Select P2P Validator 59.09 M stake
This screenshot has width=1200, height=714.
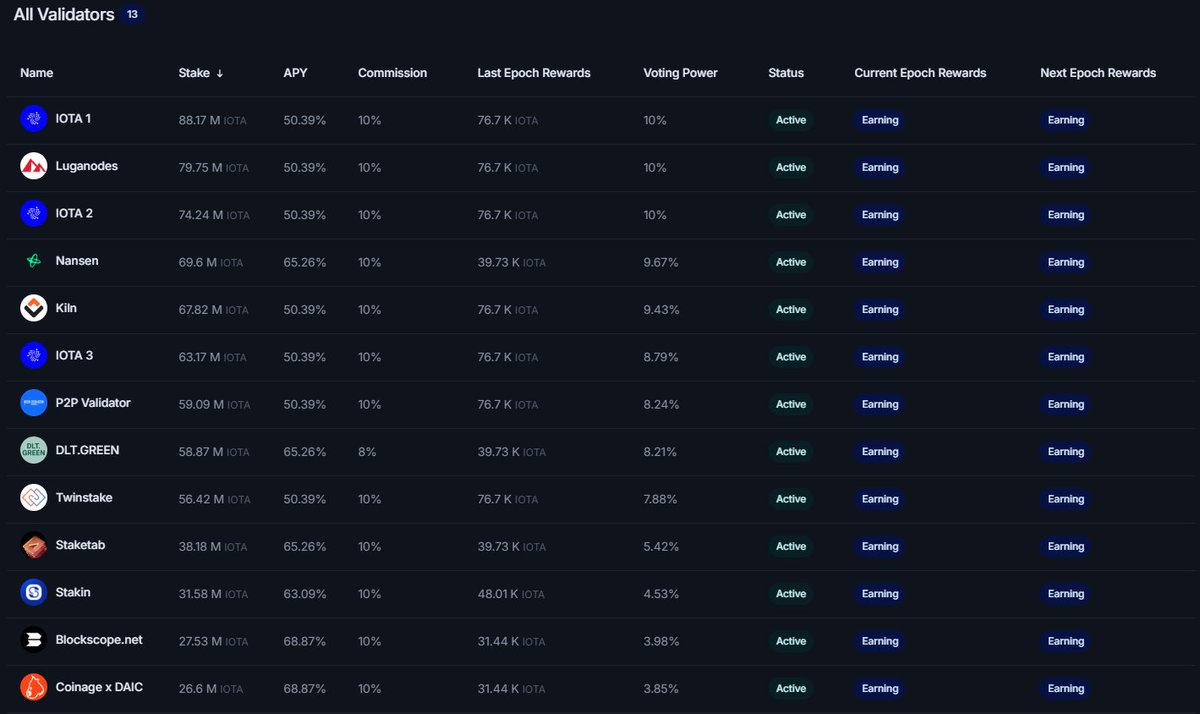(214, 405)
